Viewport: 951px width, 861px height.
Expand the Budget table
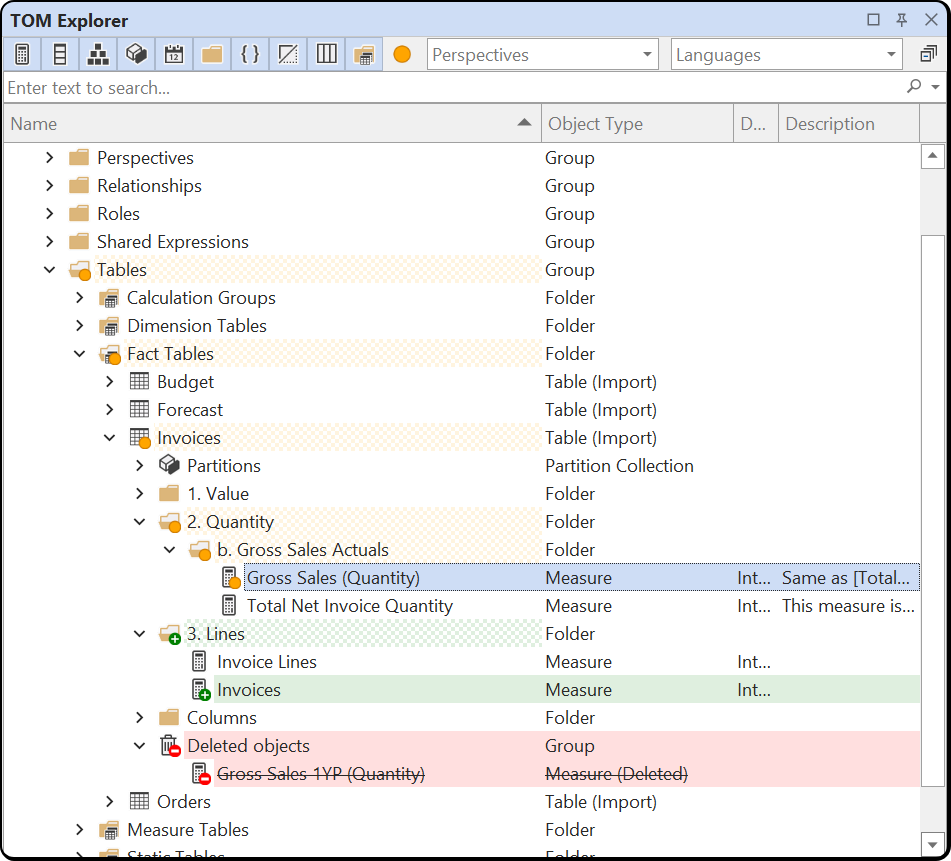pos(109,381)
